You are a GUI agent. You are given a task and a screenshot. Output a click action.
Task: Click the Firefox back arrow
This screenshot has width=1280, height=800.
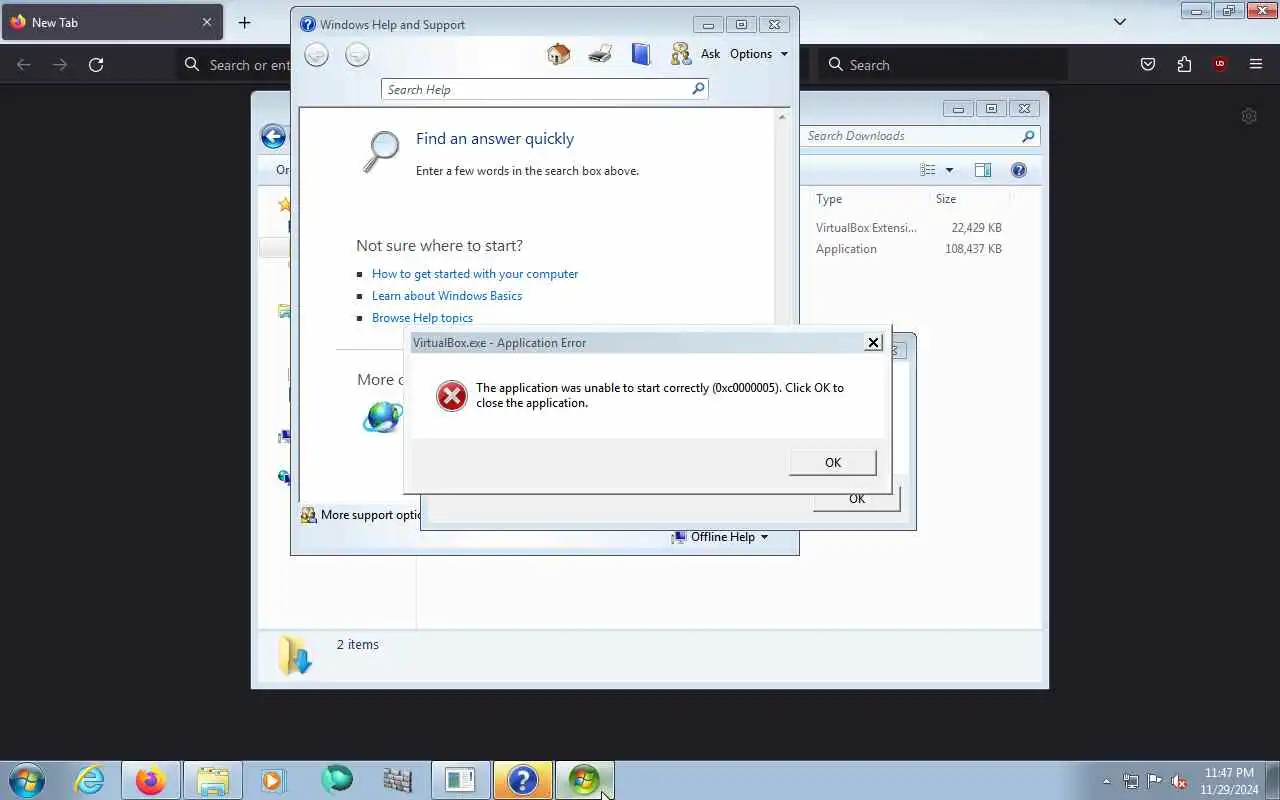24,65
